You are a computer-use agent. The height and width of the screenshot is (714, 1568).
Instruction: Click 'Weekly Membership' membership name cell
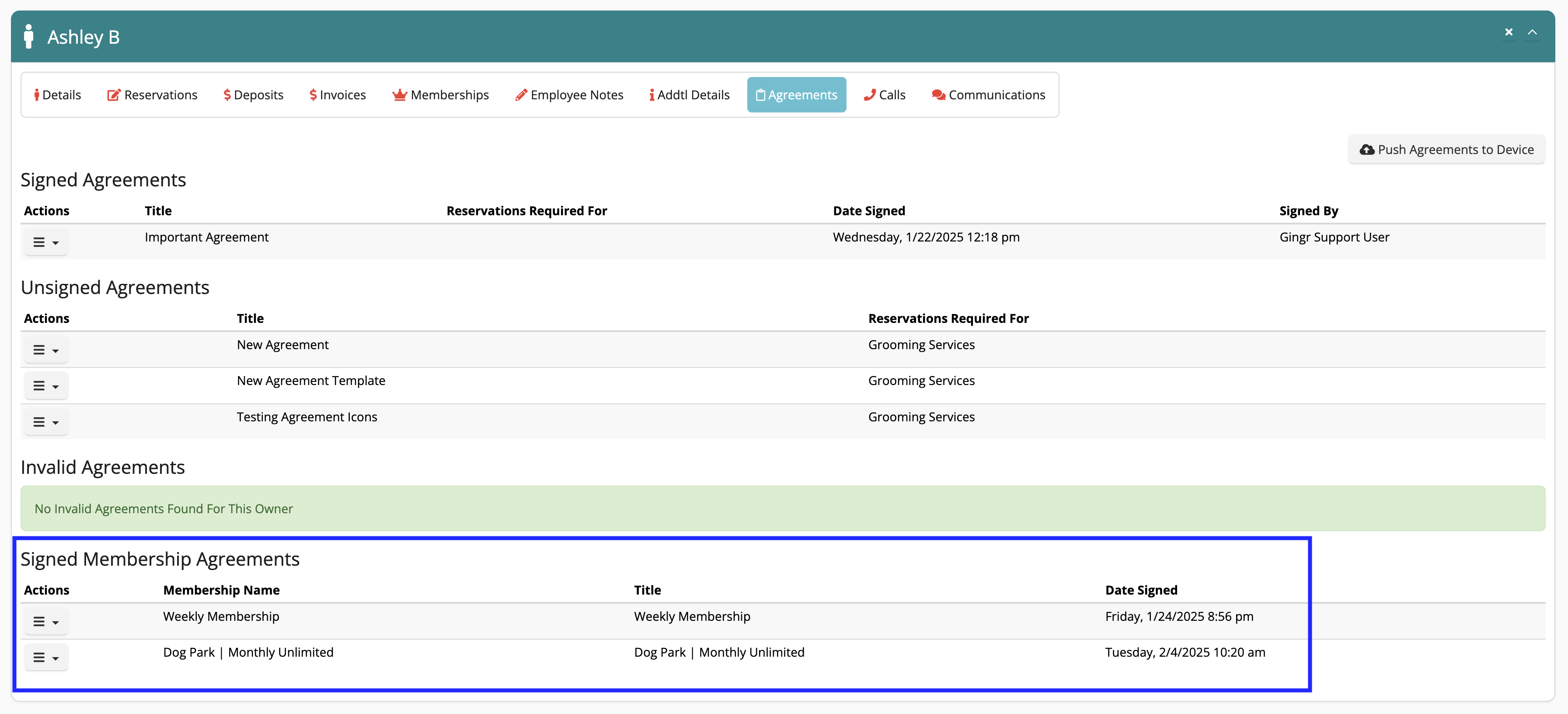[x=221, y=616]
